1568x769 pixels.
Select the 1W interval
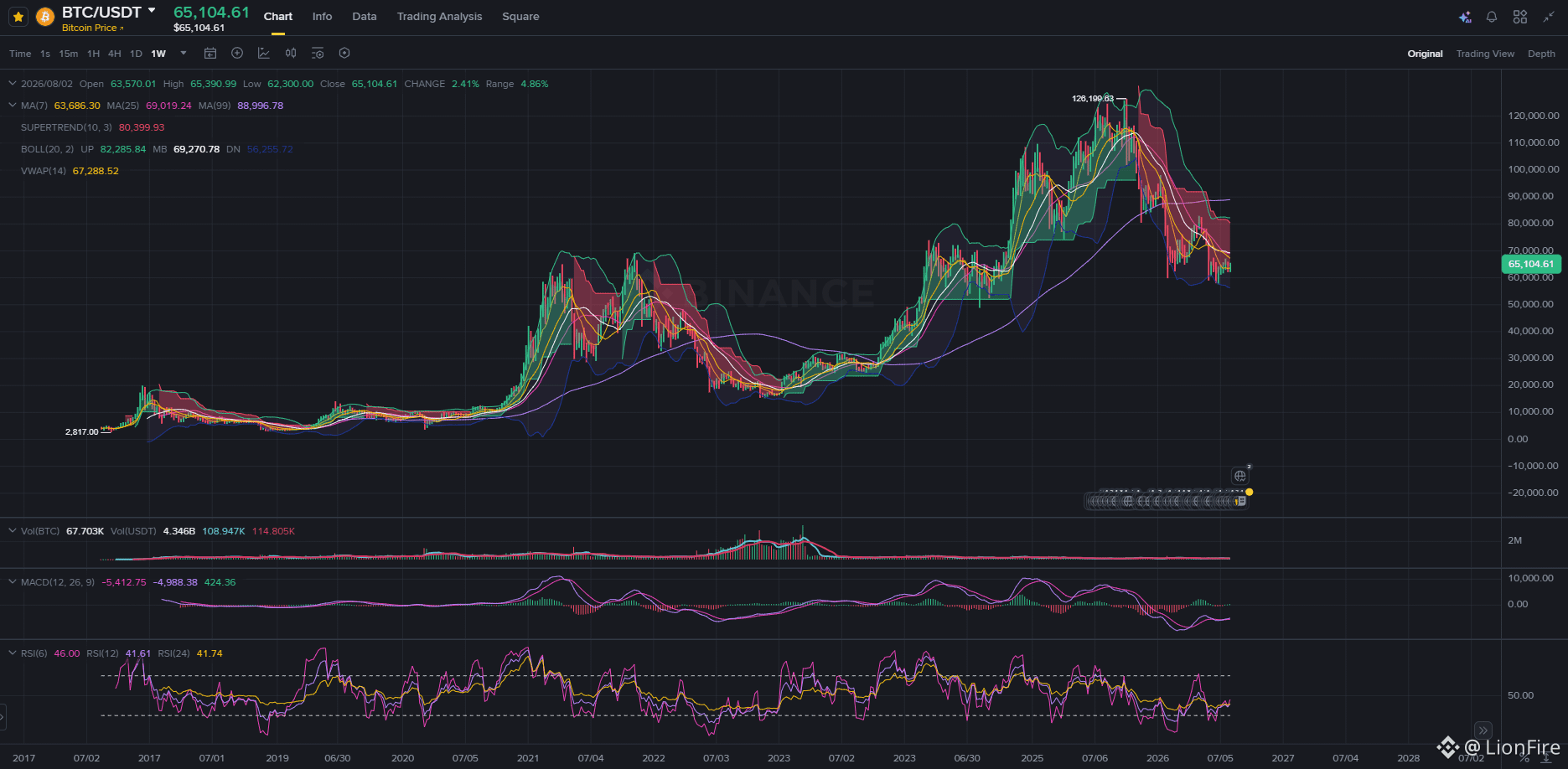click(158, 54)
